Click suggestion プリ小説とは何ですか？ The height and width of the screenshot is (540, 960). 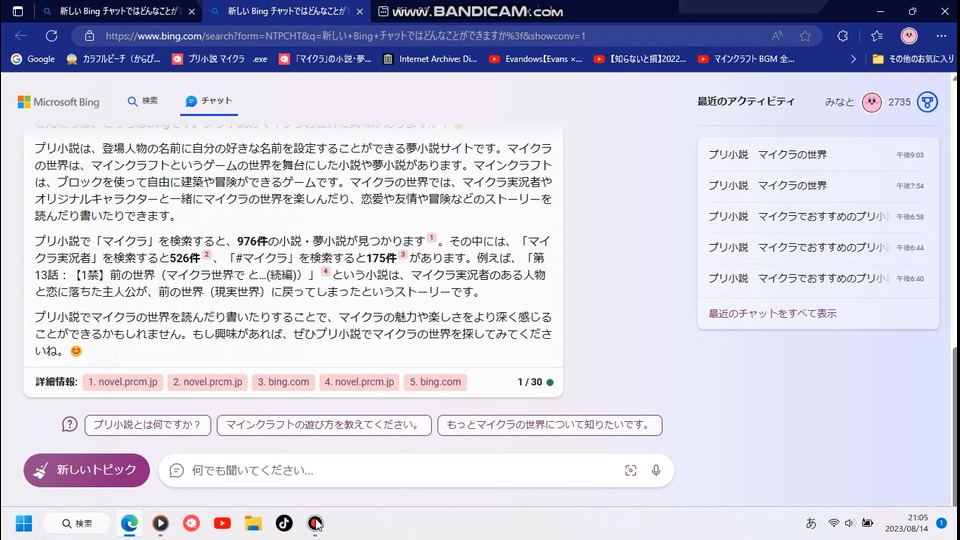148,425
